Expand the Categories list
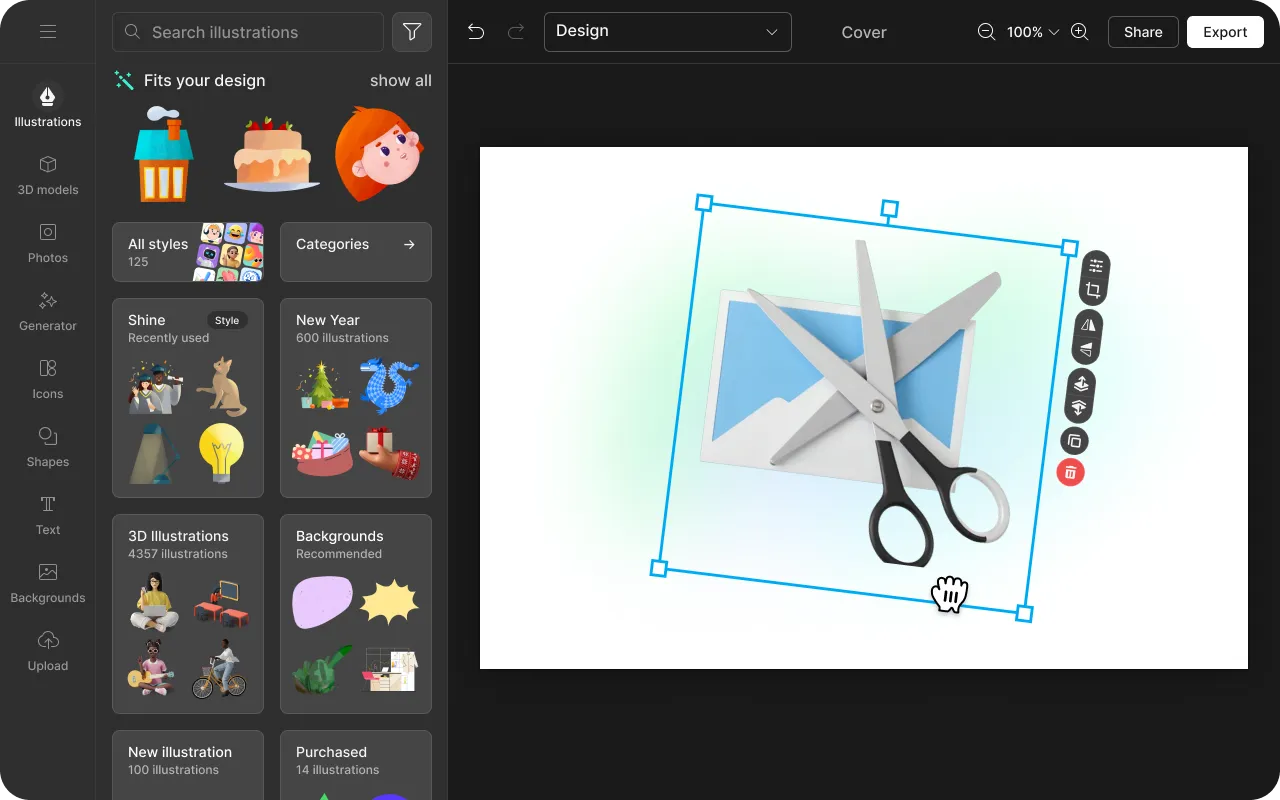This screenshot has width=1280, height=800. (x=356, y=252)
